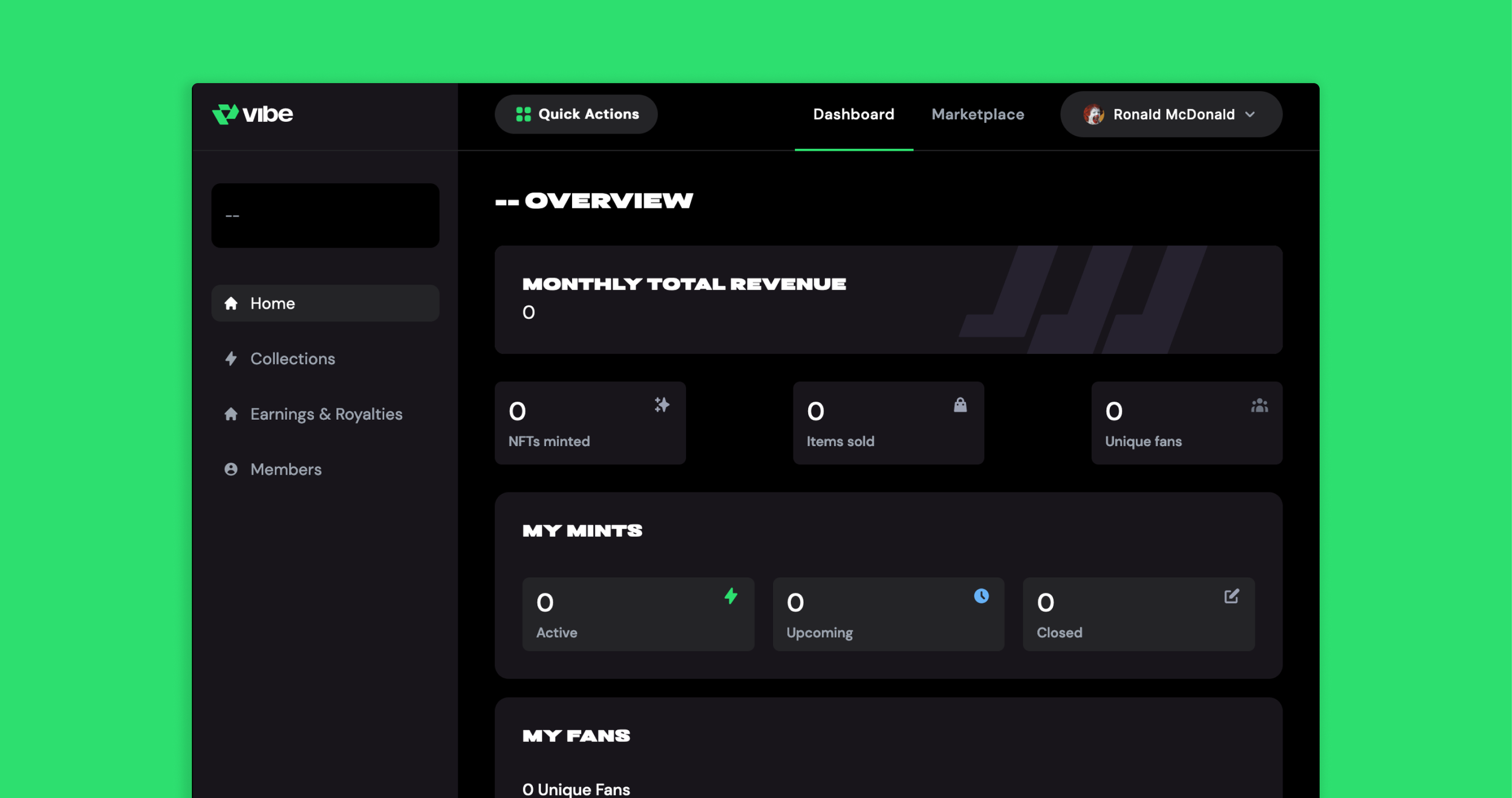Click the green Quick Actions grid icon
The height and width of the screenshot is (798, 1512).
point(523,114)
